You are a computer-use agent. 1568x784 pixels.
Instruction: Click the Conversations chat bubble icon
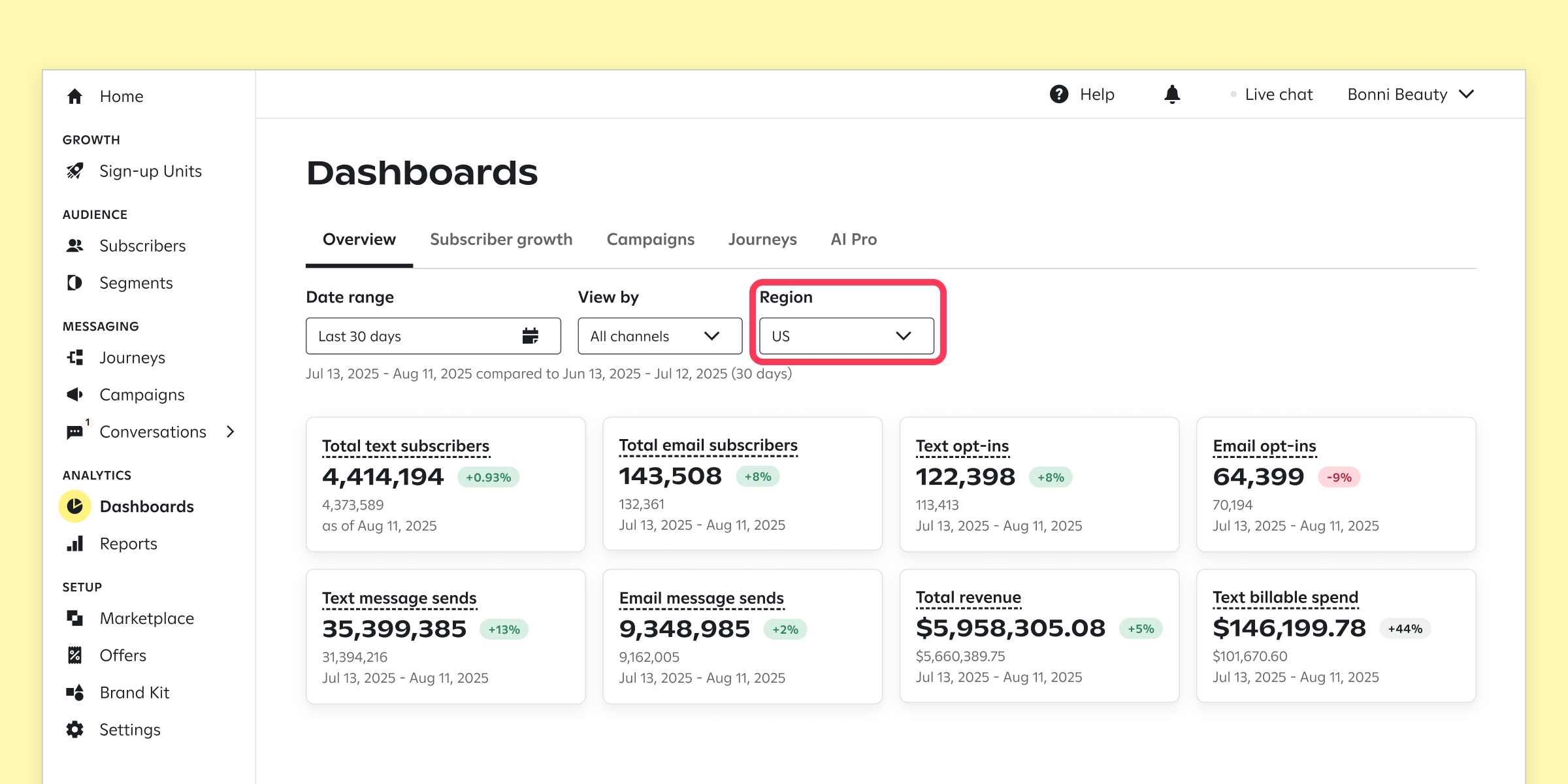click(75, 432)
